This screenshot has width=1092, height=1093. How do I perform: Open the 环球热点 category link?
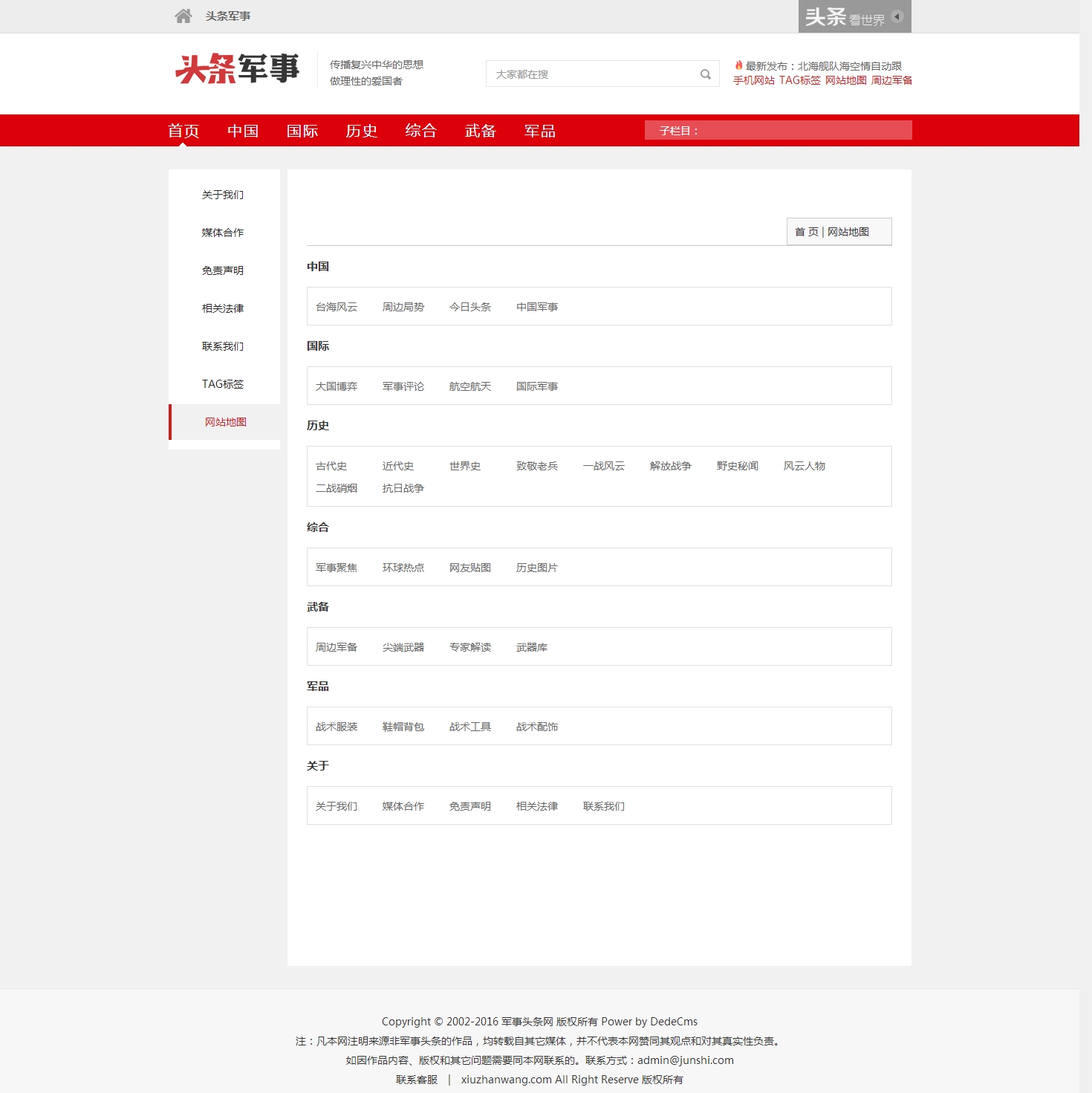(403, 568)
